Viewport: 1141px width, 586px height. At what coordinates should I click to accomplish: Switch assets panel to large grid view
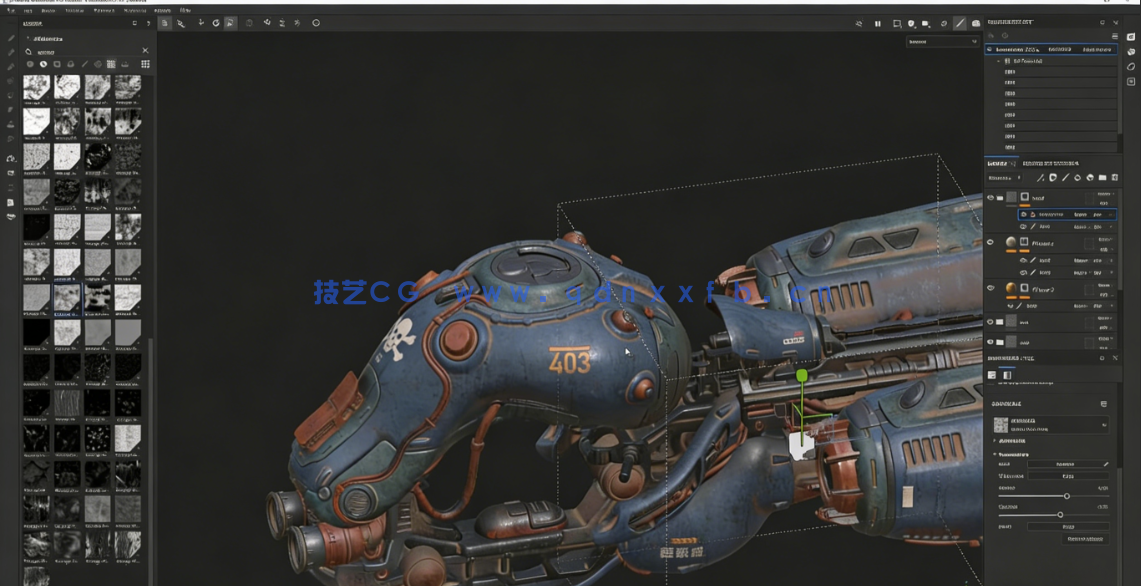(145, 64)
